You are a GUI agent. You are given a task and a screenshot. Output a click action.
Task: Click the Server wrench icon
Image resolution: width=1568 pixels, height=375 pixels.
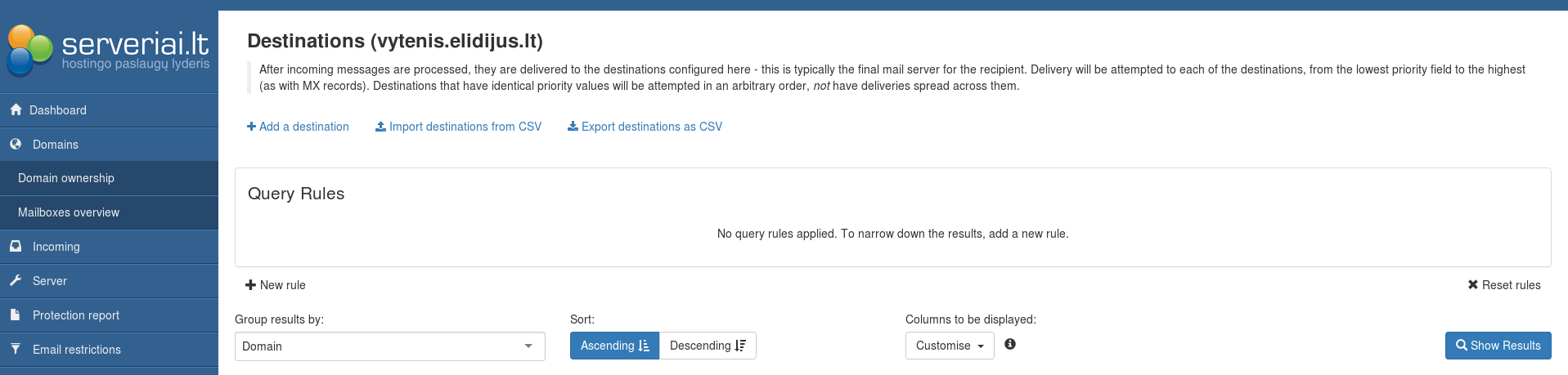(16, 280)
